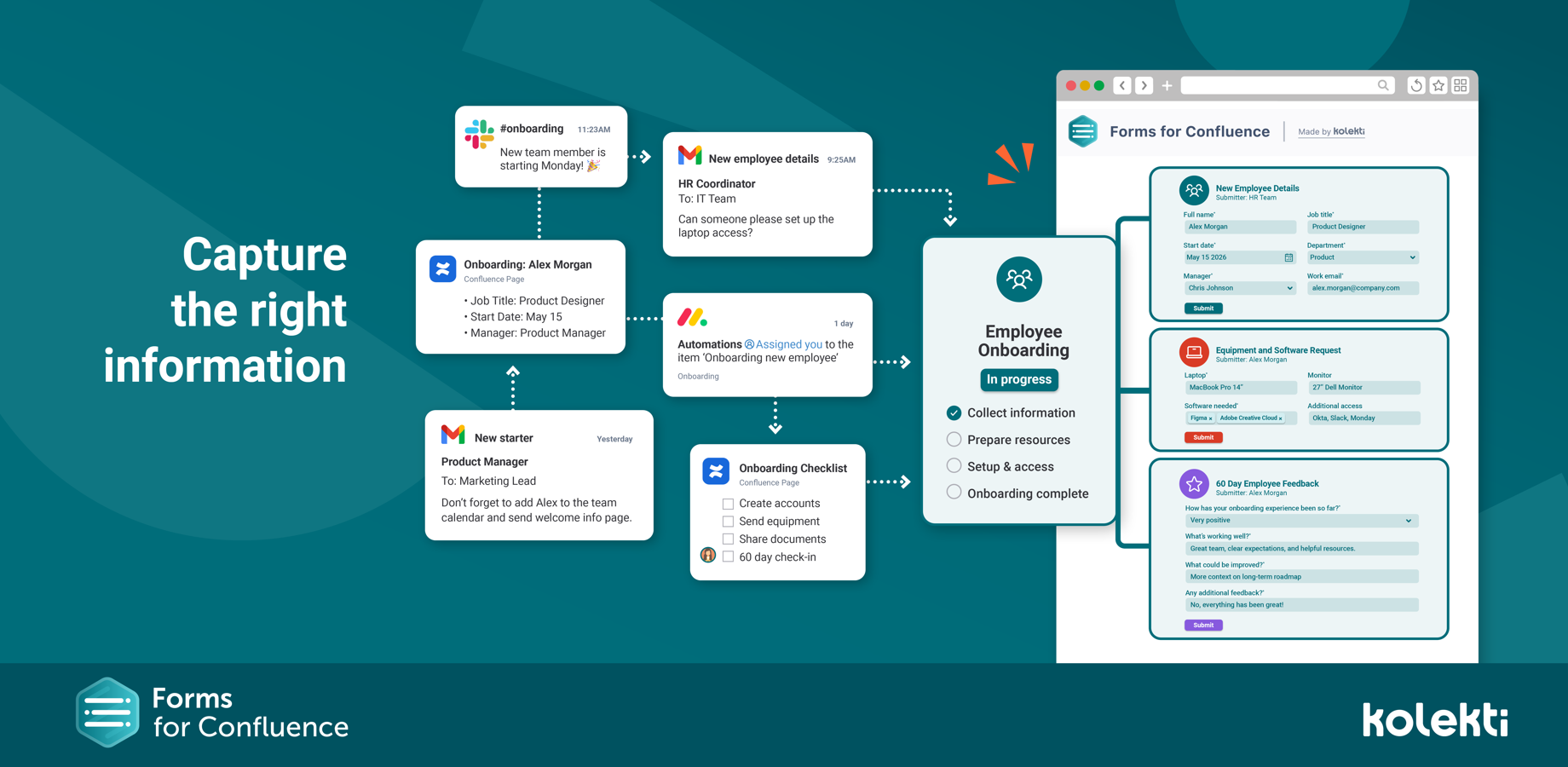The image size is (1568, 767).
Task: Click the Onboarding tag under Automations
Action: [698, 376]
